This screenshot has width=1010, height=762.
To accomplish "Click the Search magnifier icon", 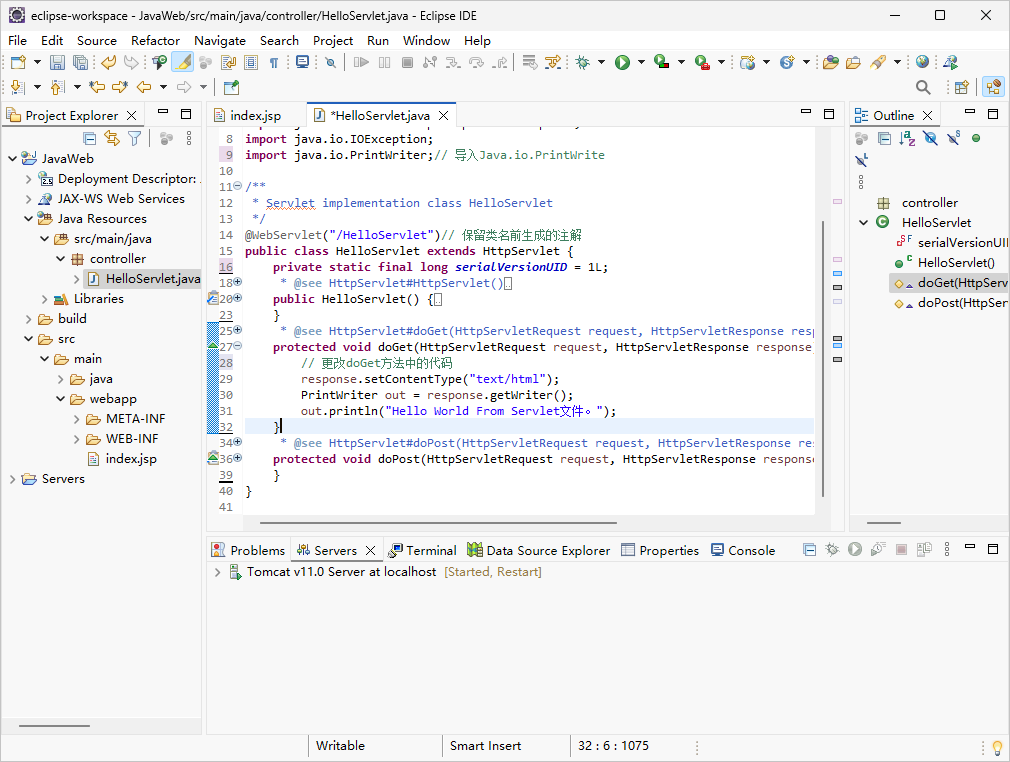I will (923, 87).
